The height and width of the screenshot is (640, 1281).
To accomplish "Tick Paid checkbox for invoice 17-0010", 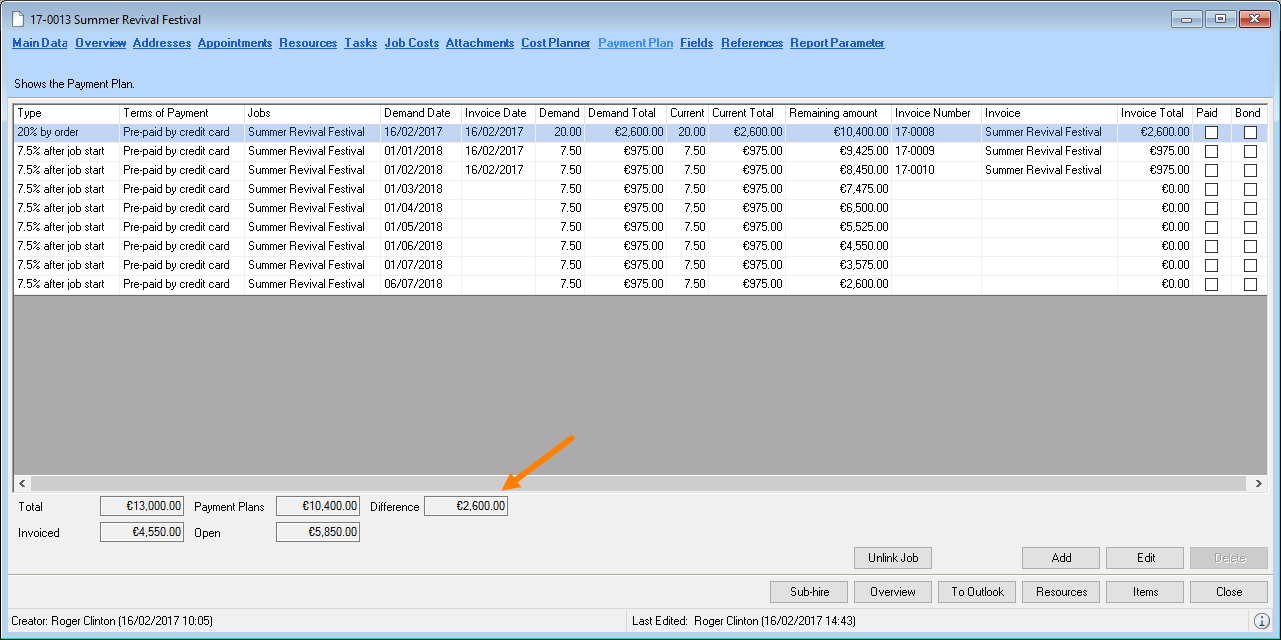I will (x=1211, y=170).
